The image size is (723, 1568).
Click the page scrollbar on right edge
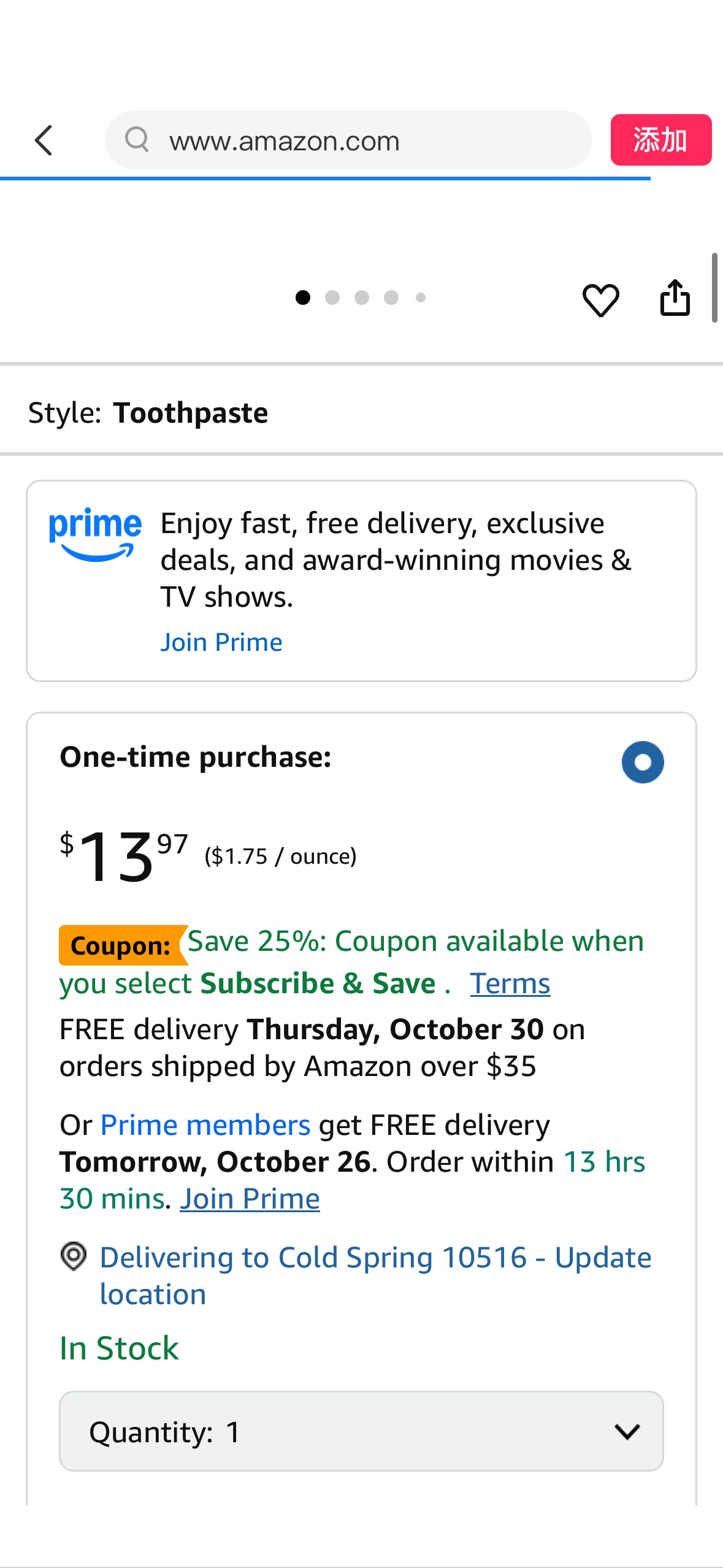coord(714,287)
